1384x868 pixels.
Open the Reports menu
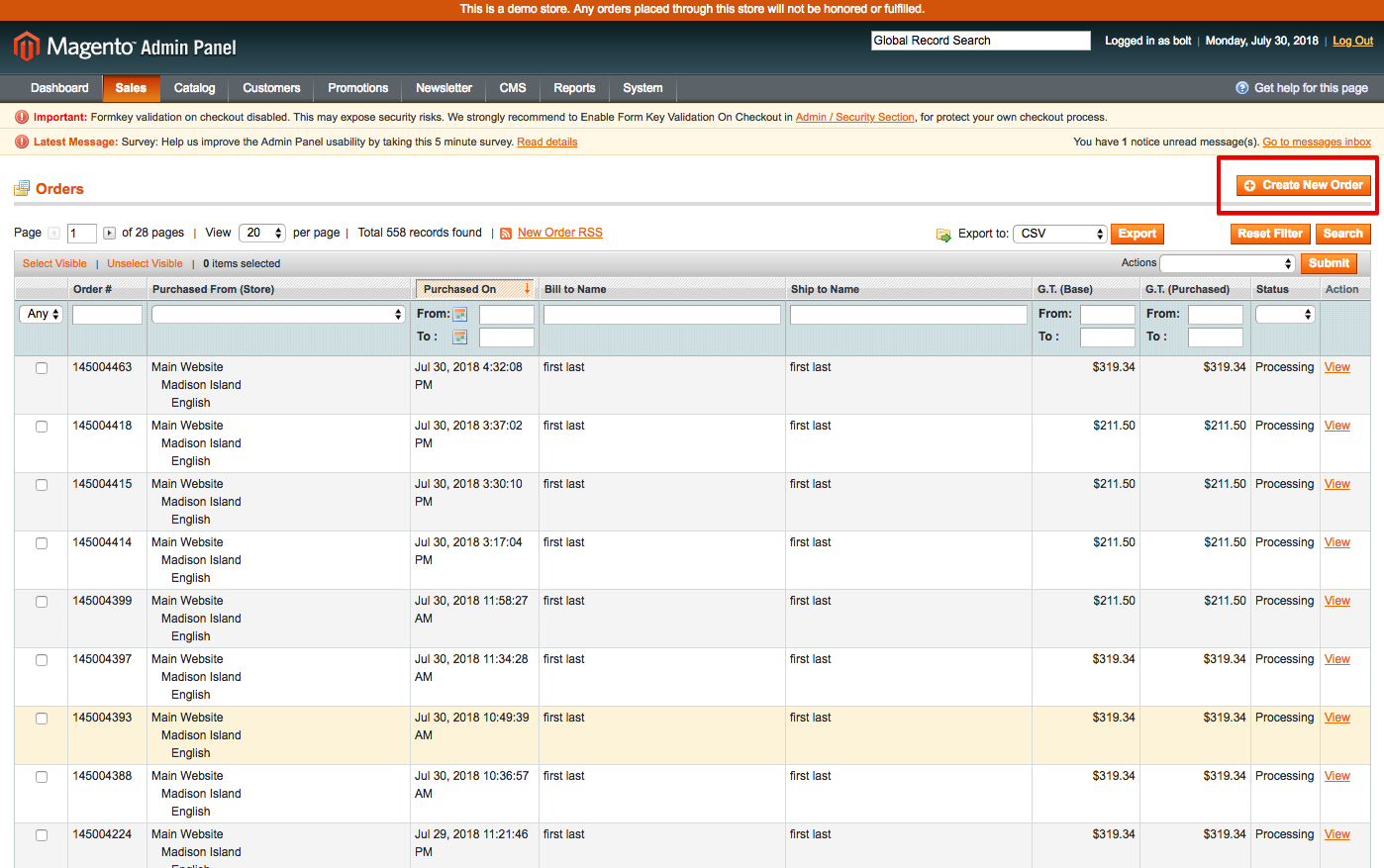tap(575, 88)
